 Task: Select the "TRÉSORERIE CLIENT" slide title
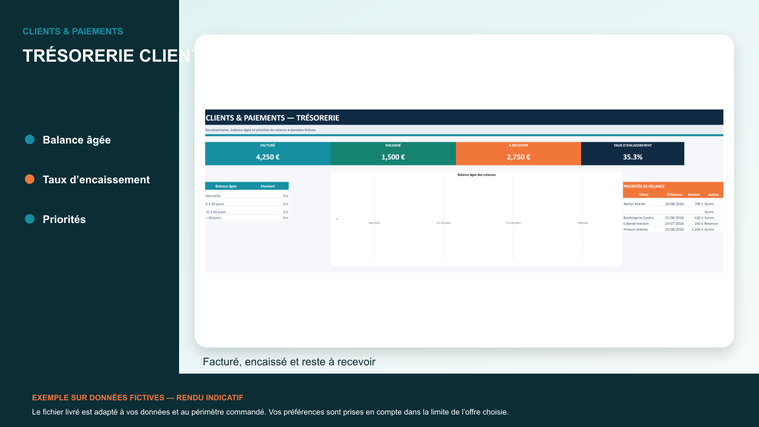[x=108, y=56]
